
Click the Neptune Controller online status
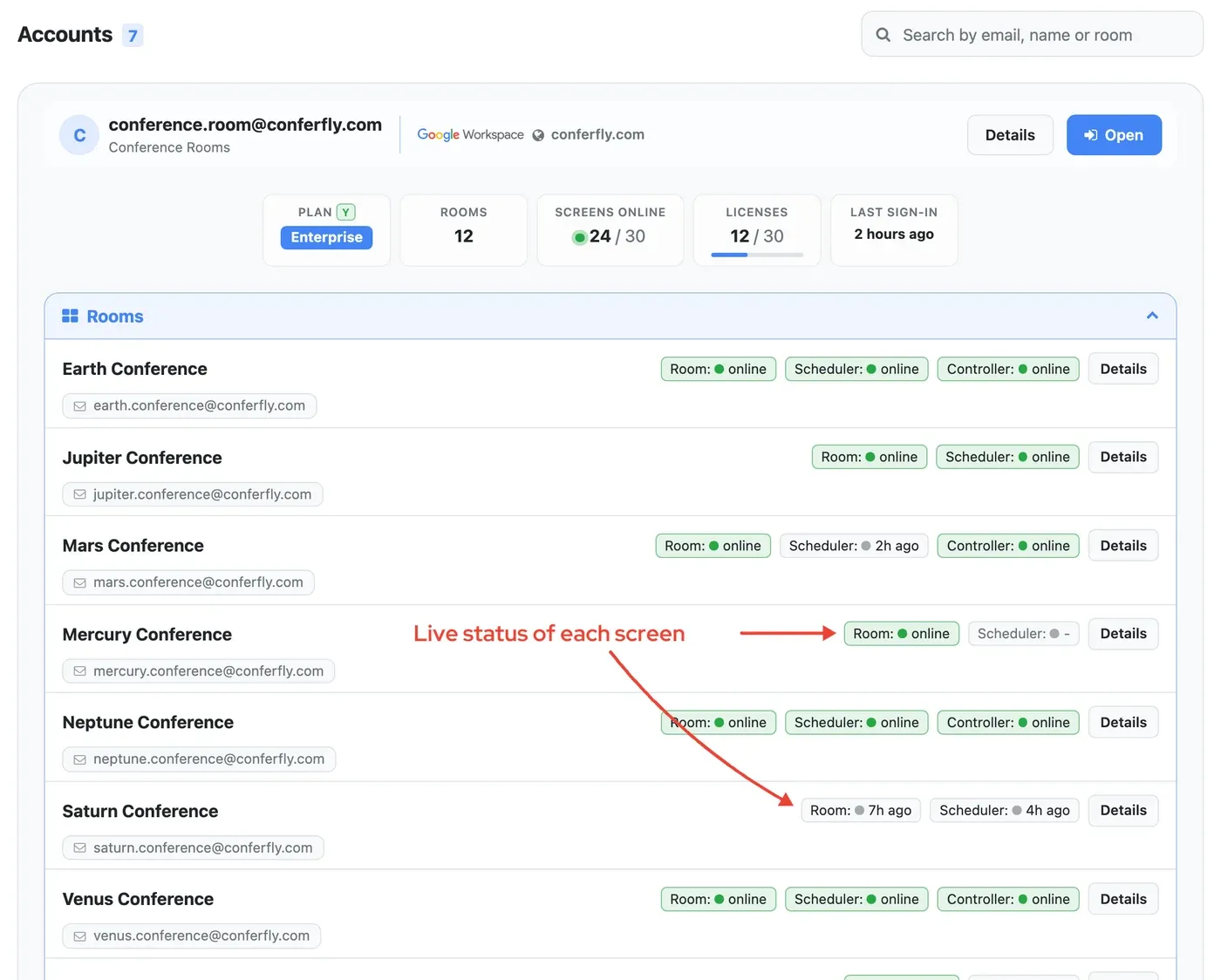tap(1008, 723)
